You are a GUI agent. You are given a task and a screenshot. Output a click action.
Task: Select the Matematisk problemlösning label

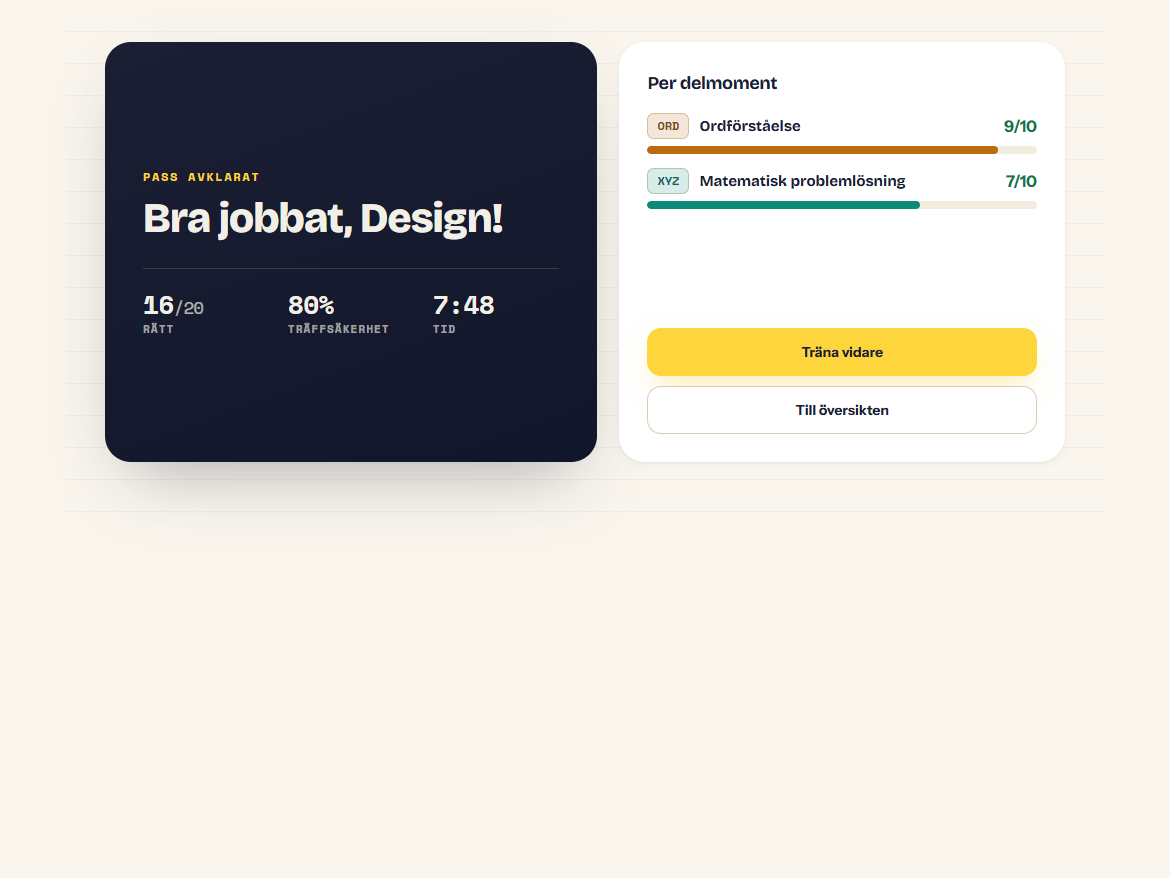(802, 181)
